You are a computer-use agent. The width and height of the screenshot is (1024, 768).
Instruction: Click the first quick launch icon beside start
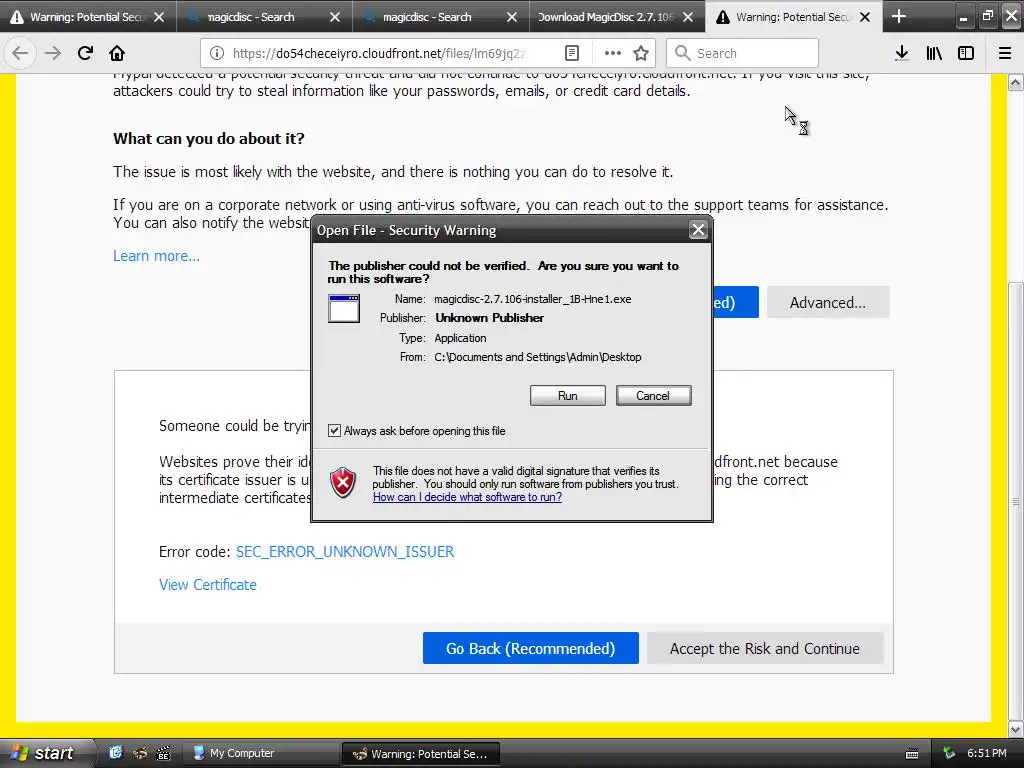[x=116, y=753]
